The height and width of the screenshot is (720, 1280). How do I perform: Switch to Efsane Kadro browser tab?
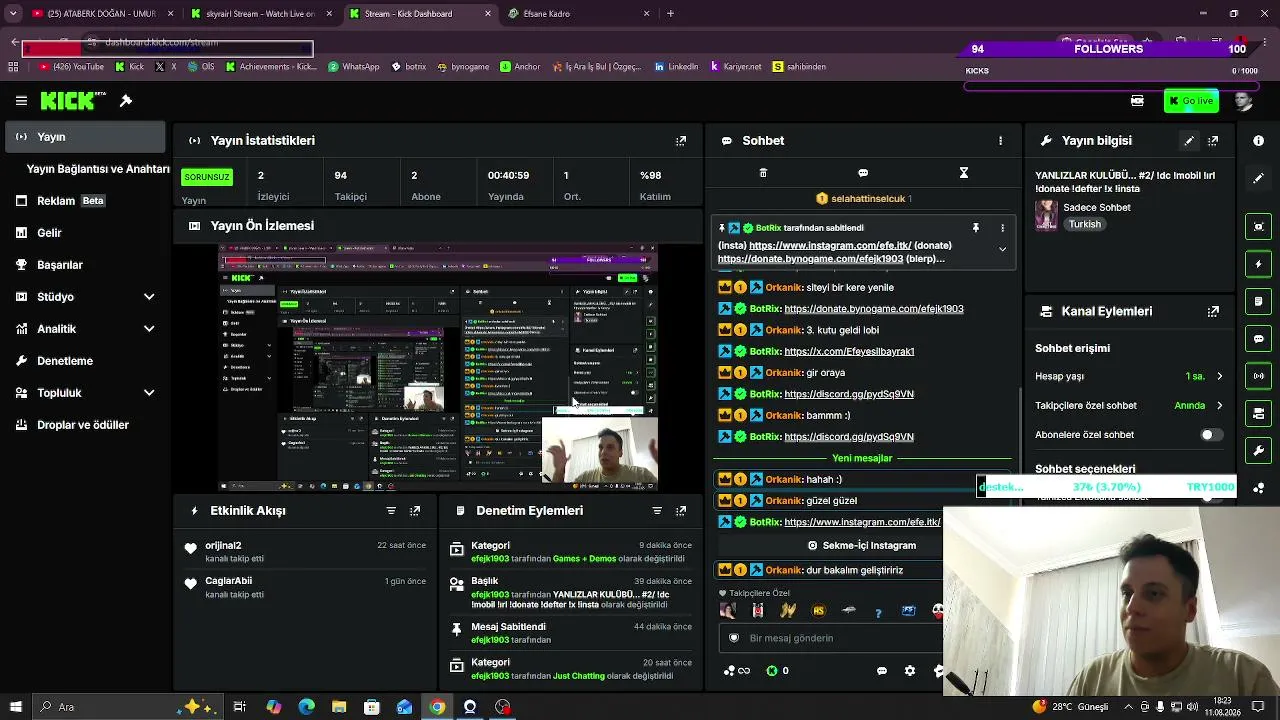[580, 14]
